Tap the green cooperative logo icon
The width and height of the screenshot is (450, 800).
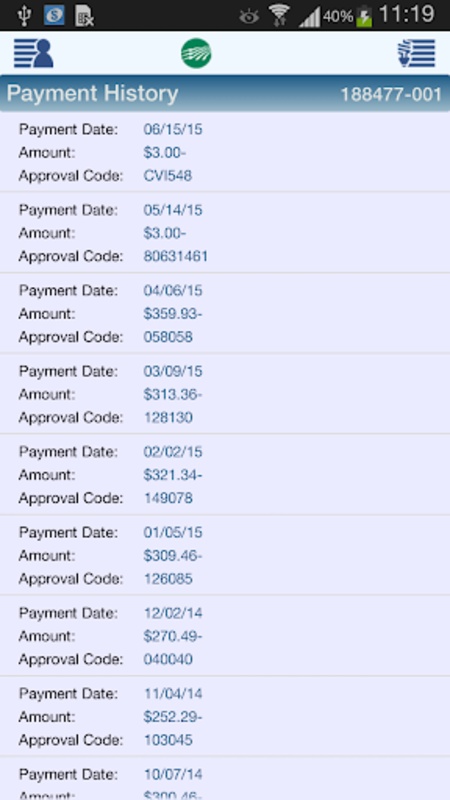pos(196,54)
